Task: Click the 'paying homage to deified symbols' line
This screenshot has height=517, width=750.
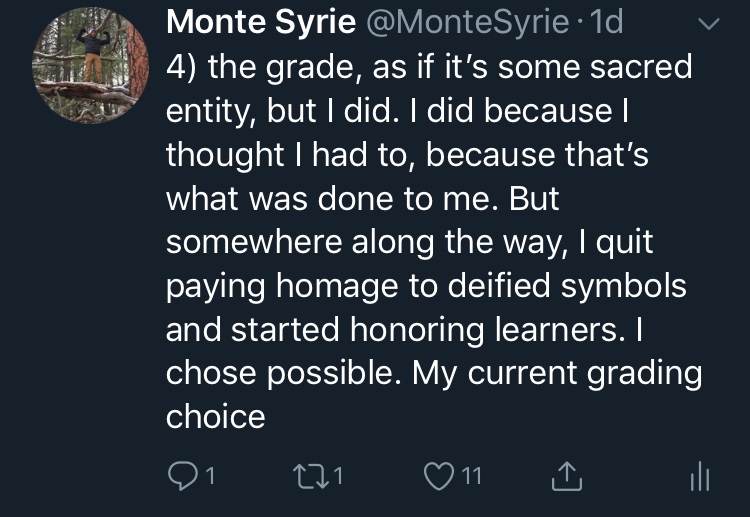Action: point(425,286)
